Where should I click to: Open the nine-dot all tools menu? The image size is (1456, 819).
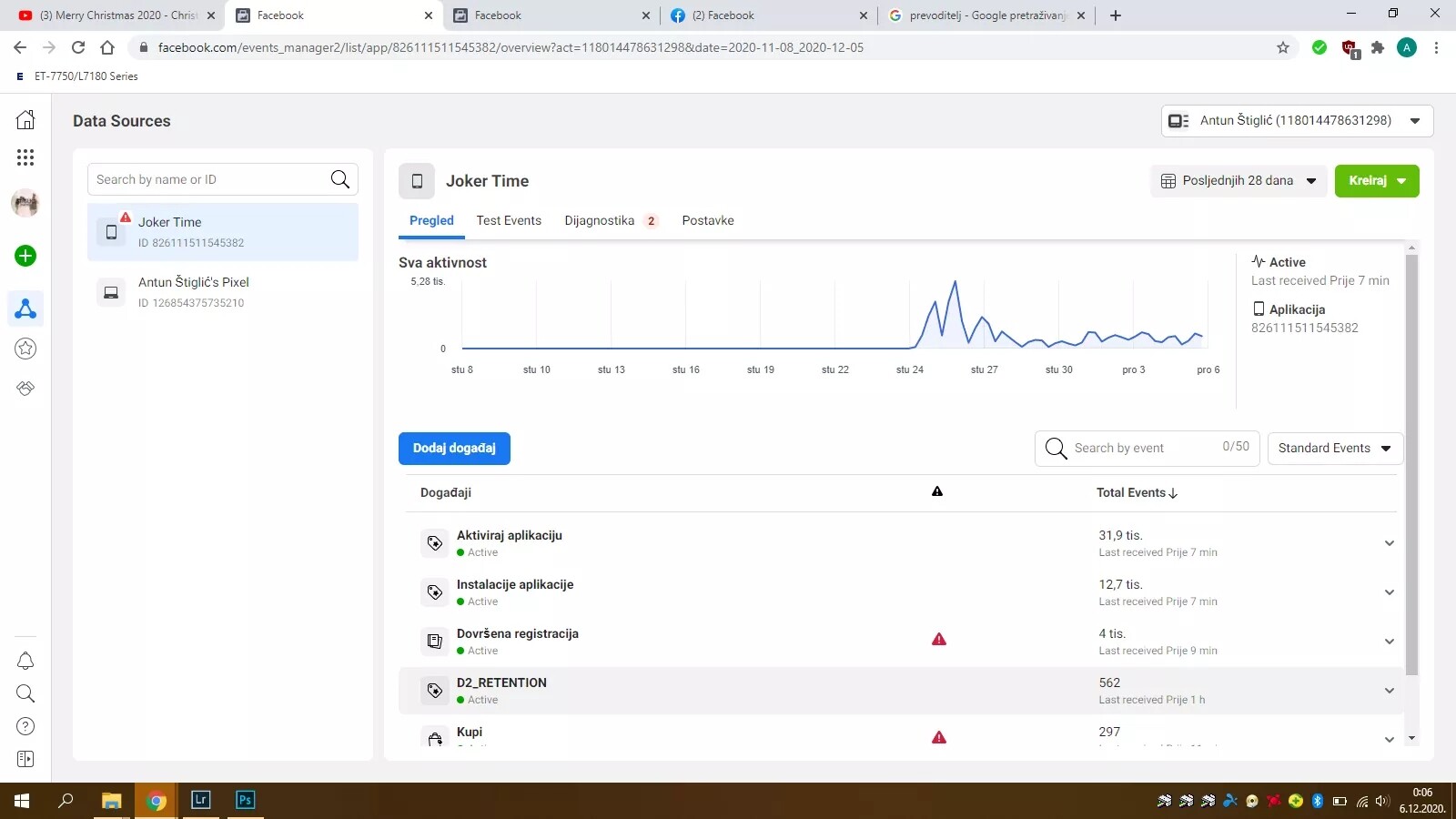(25, 157)
